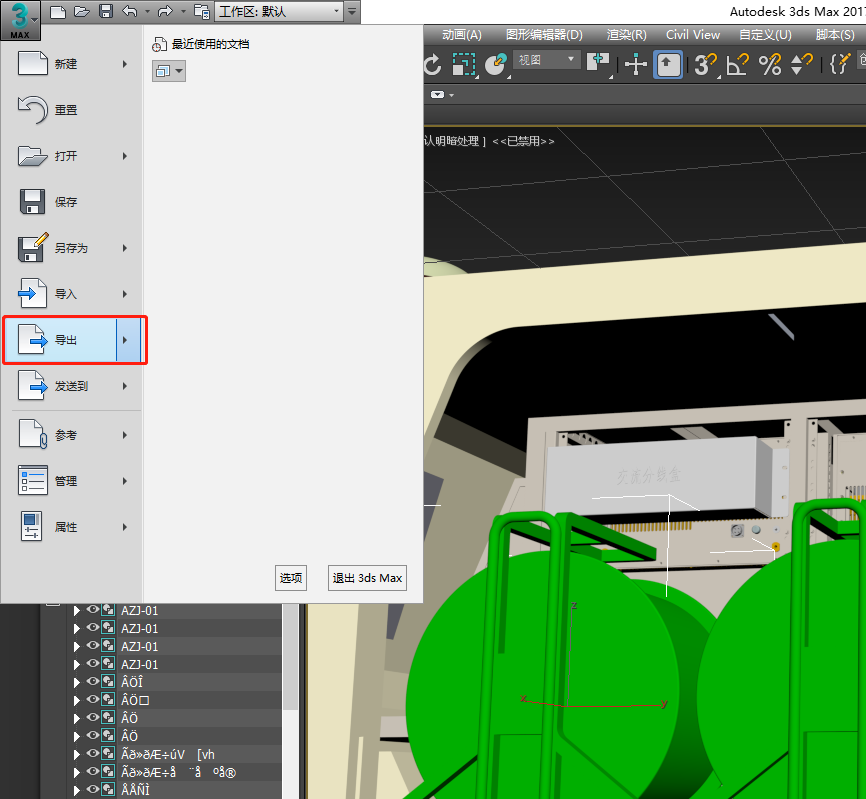This screenshot has height=799, width=866.
Task: Click the 3ds Max application logo button
Action: 20,20
